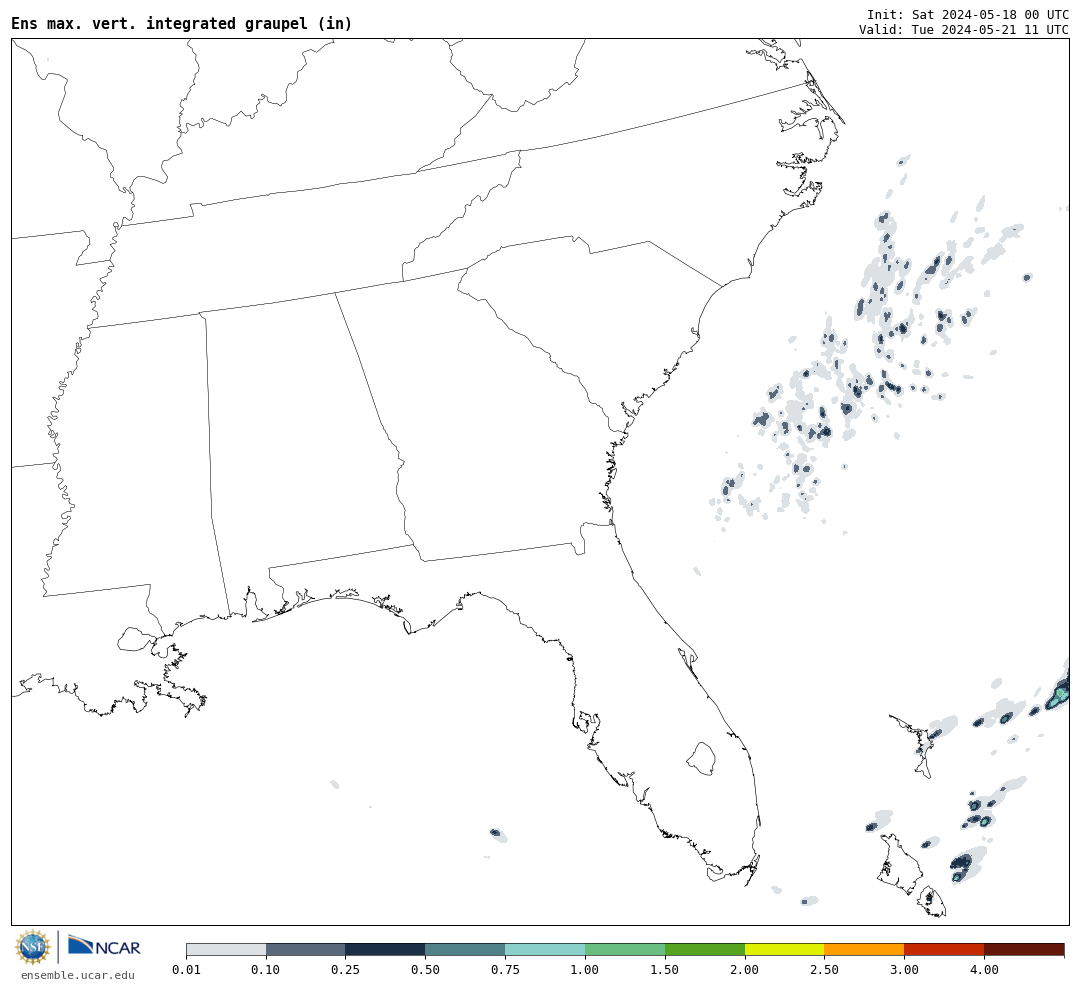Click the map title 'Ens max. vert. integrated graupel (in)'
1080x988 pixels.
[181, 23]
